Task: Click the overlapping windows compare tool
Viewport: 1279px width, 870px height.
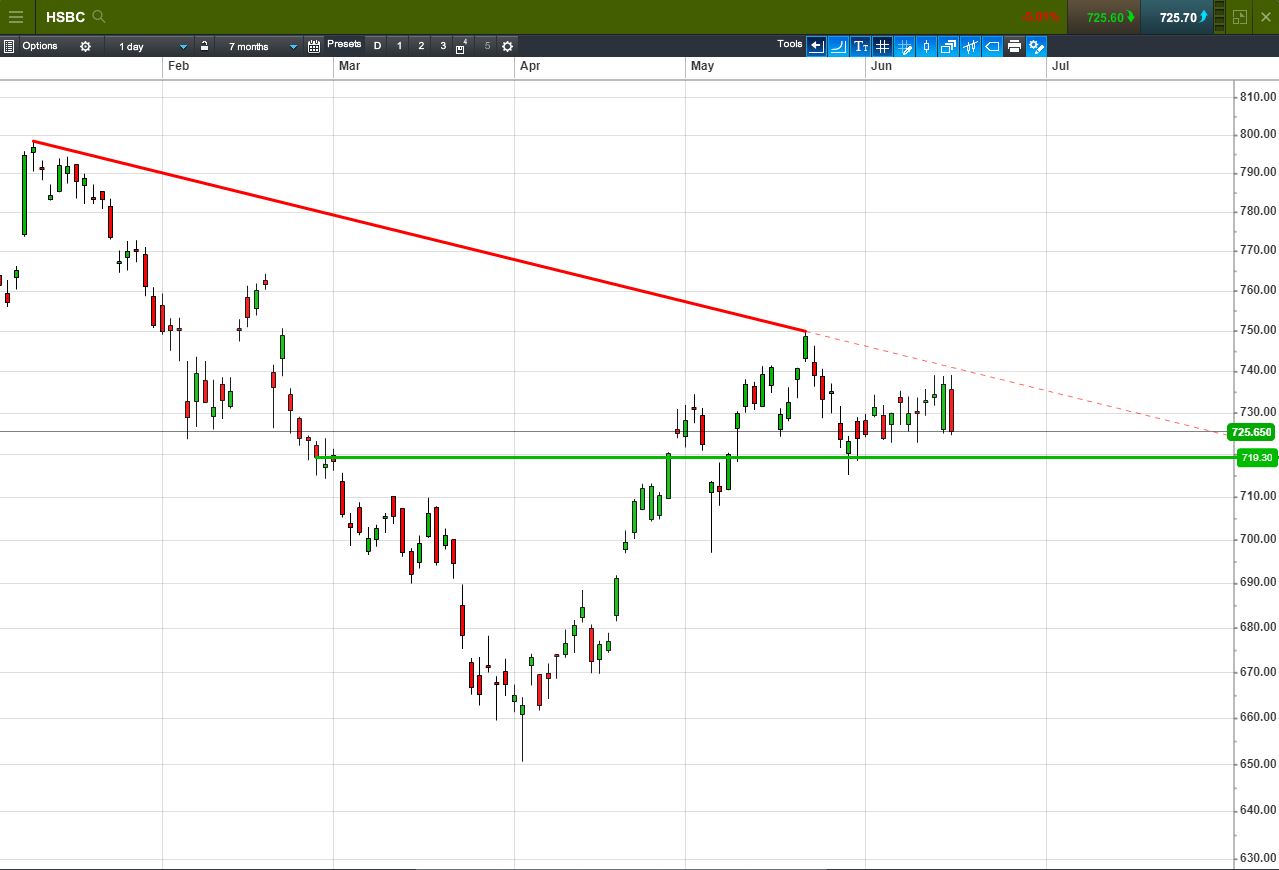Action: point(948,46)
